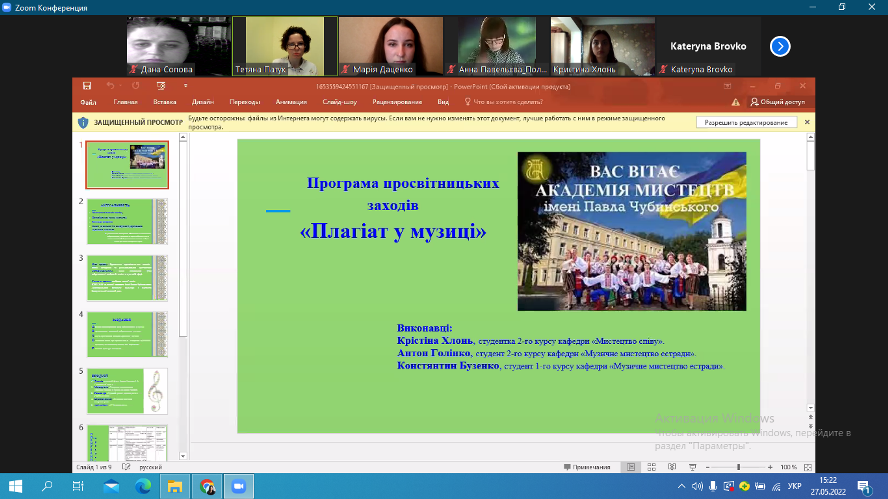Open Chrome from the taskbar

click(x=207, y=486)
